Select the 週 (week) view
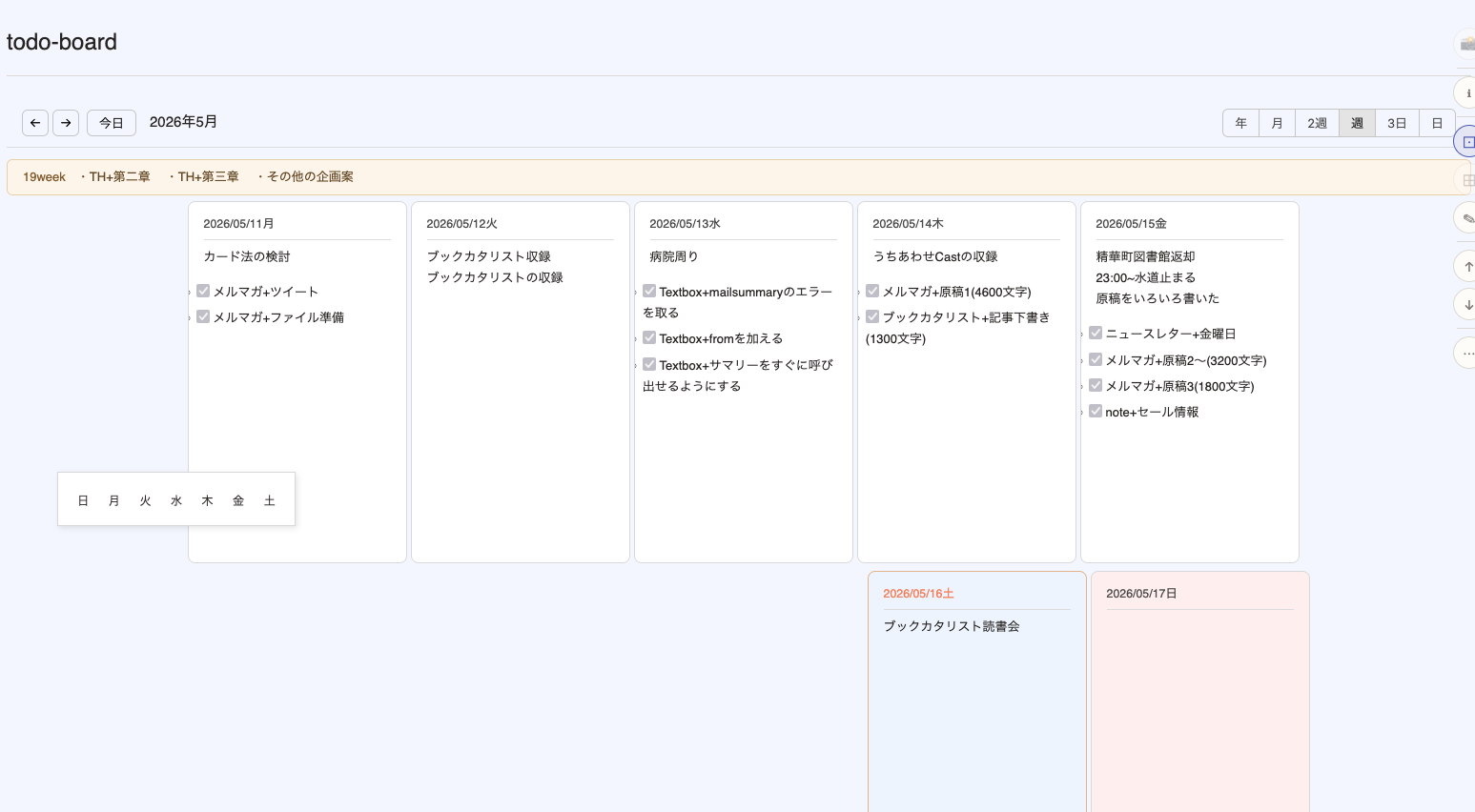This screenshot has height=812, width=1475. pos(1357,123)
